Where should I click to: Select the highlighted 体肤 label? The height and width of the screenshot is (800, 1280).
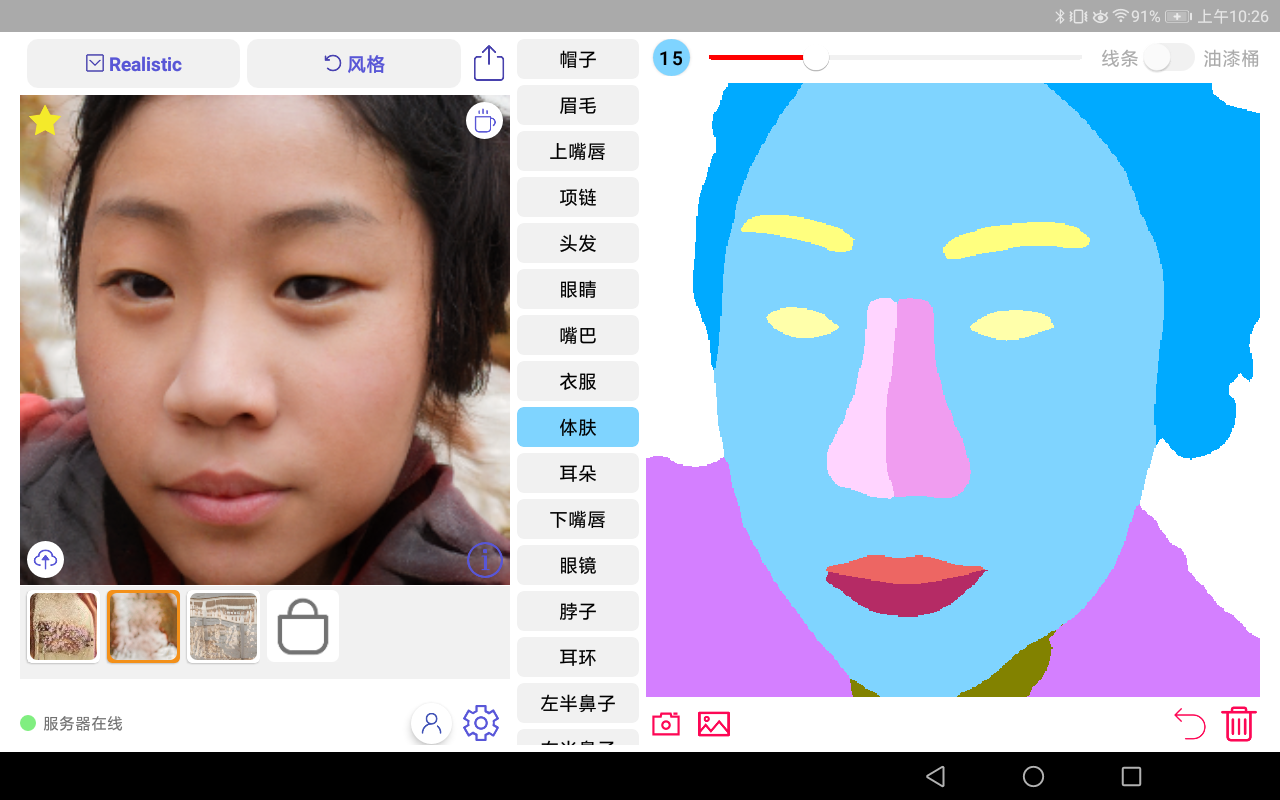578,427
